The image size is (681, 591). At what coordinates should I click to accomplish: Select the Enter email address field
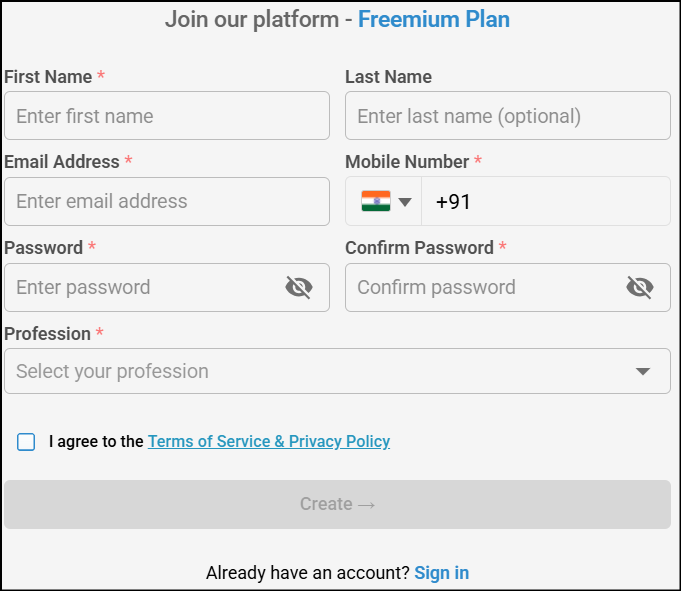pyautogui.click(x=167, y=201)
